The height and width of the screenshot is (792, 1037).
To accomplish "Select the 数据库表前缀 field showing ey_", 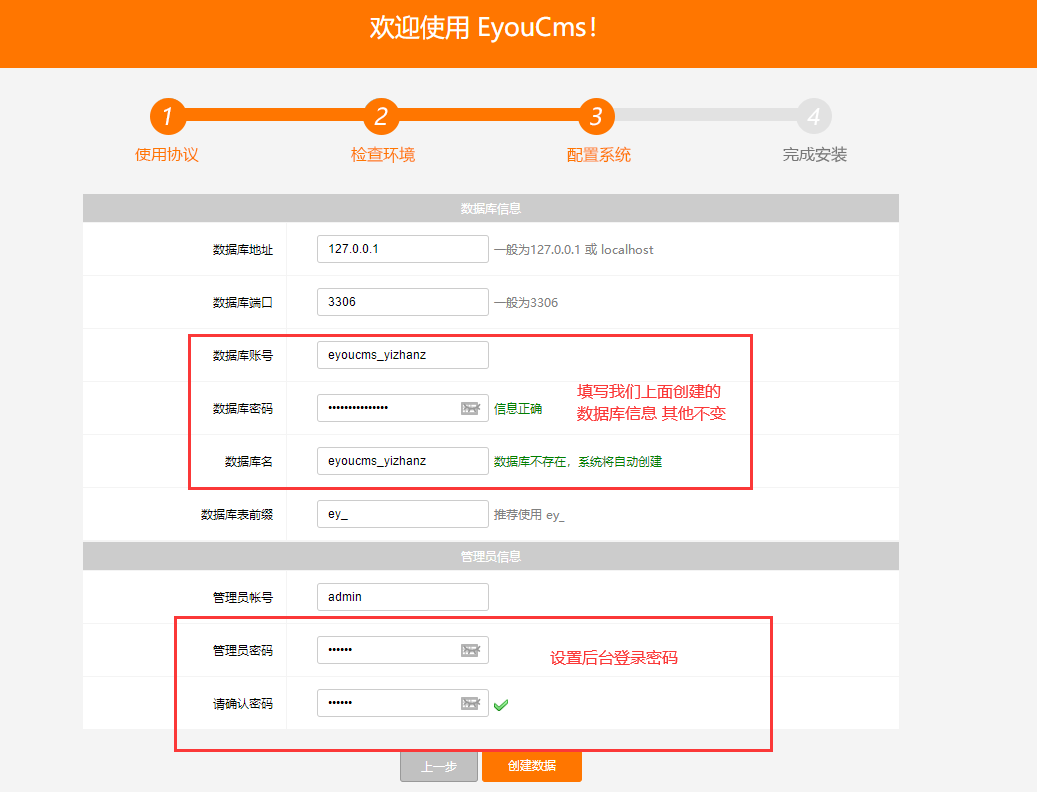I will 402,513.
